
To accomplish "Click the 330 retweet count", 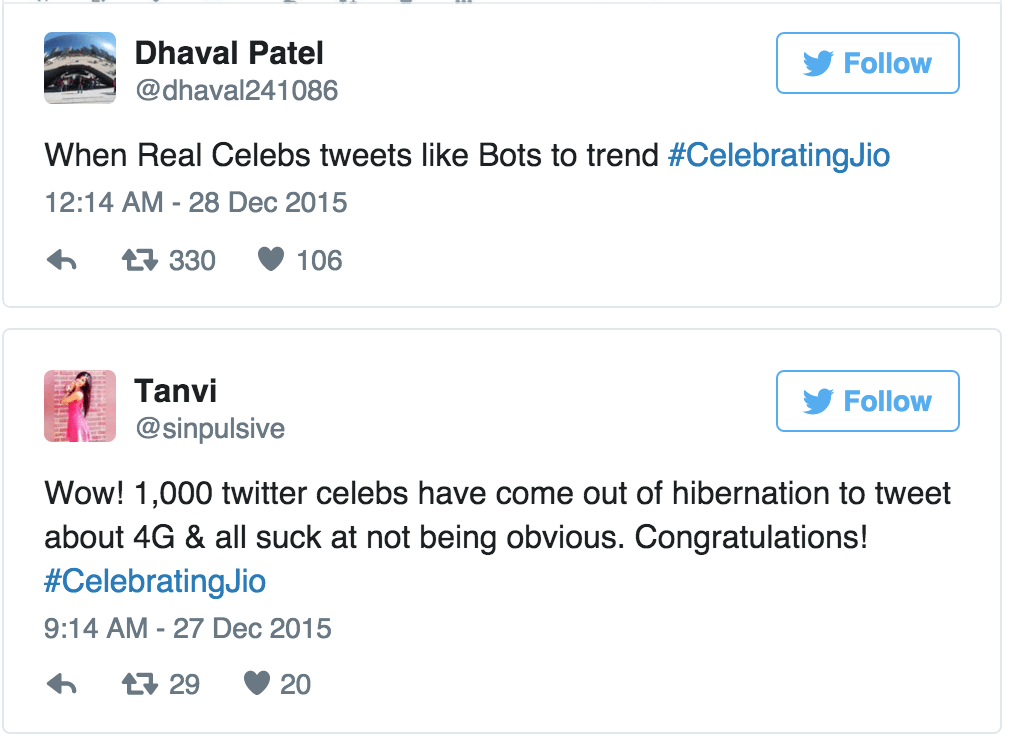I will coord(191,261).
